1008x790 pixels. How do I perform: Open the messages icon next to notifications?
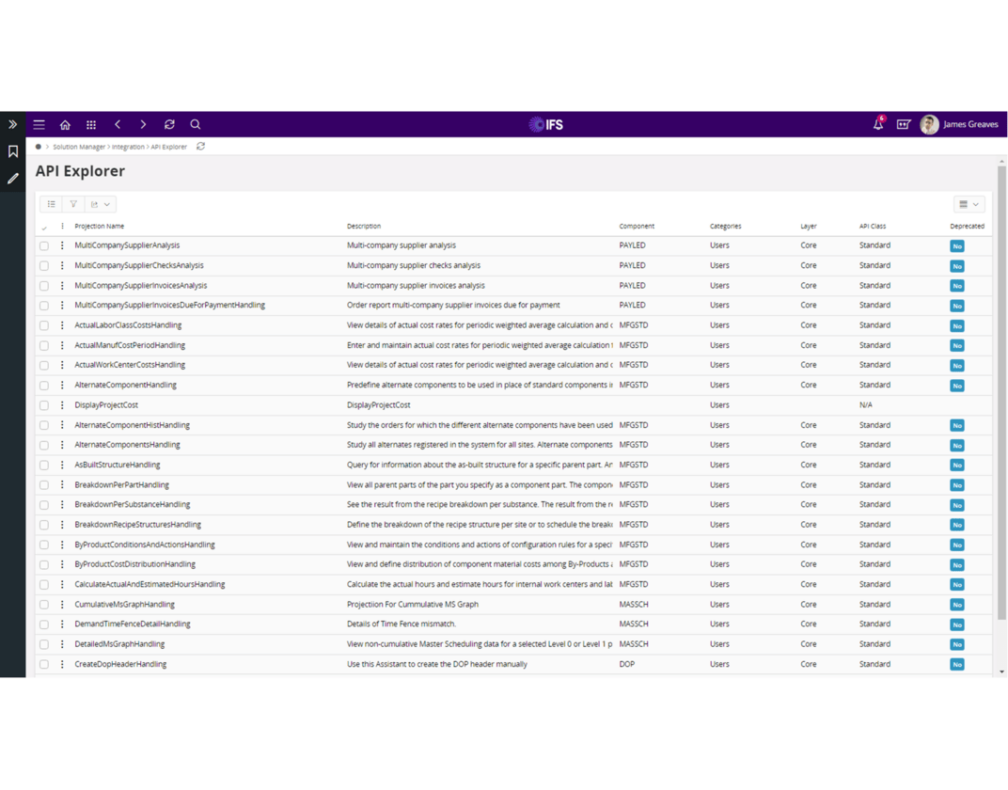(903, 124)
